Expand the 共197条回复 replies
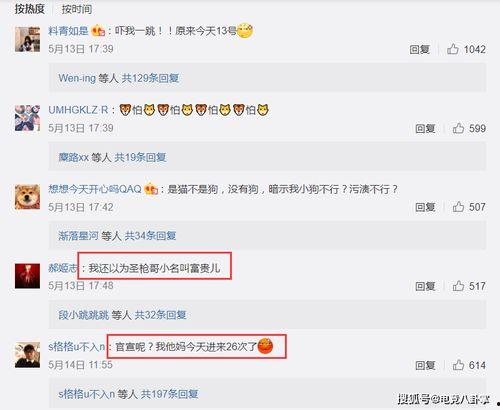The width and height of the screenshot is (500, 410). (x=169, y=394)
